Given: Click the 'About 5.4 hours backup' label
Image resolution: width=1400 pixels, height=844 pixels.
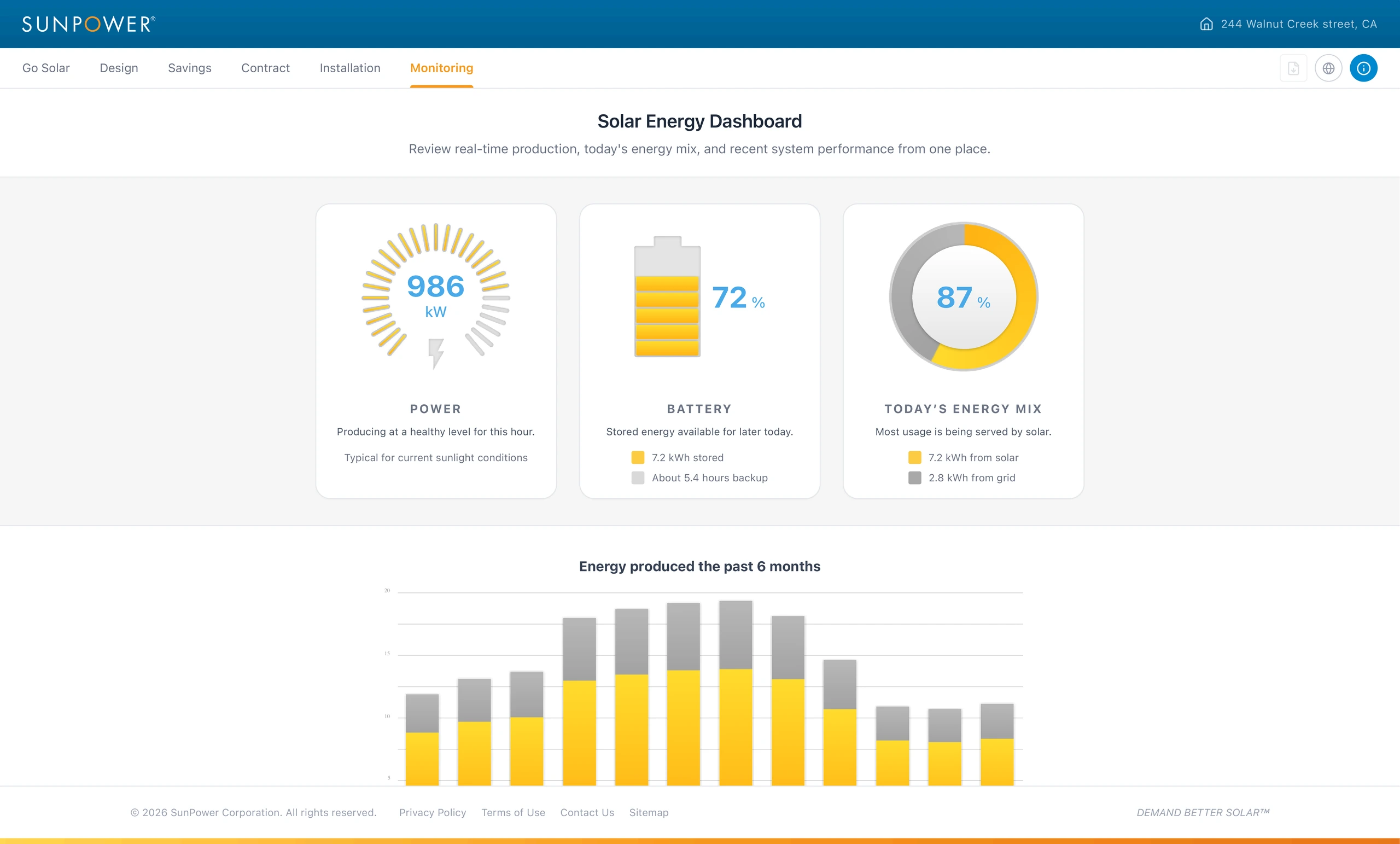Looking at the screenshot, I should point(710,478).
